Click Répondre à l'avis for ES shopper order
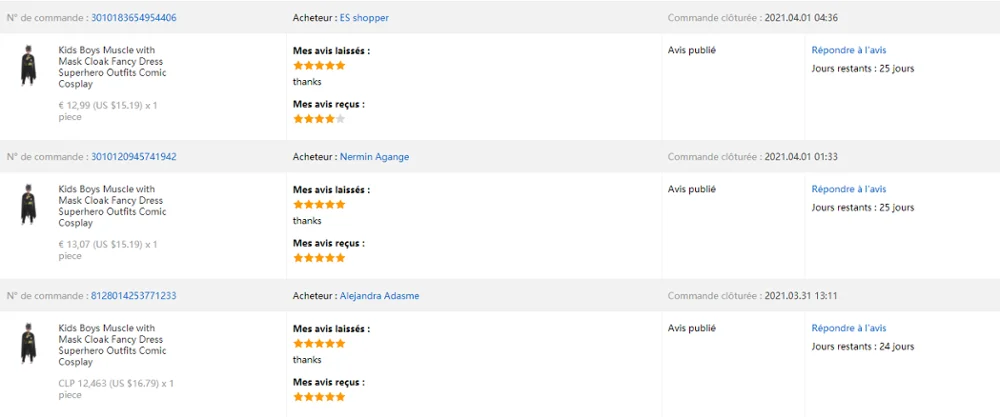 click(x=848, y=50)
